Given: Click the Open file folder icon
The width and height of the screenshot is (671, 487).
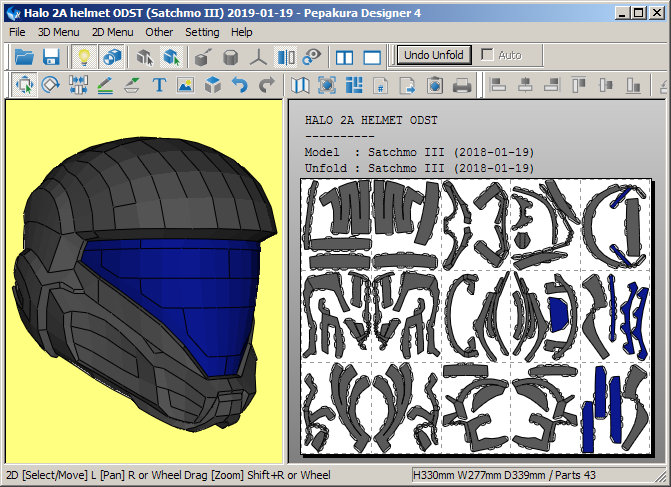Looking at the screenshot, I should tap(24, 57).
